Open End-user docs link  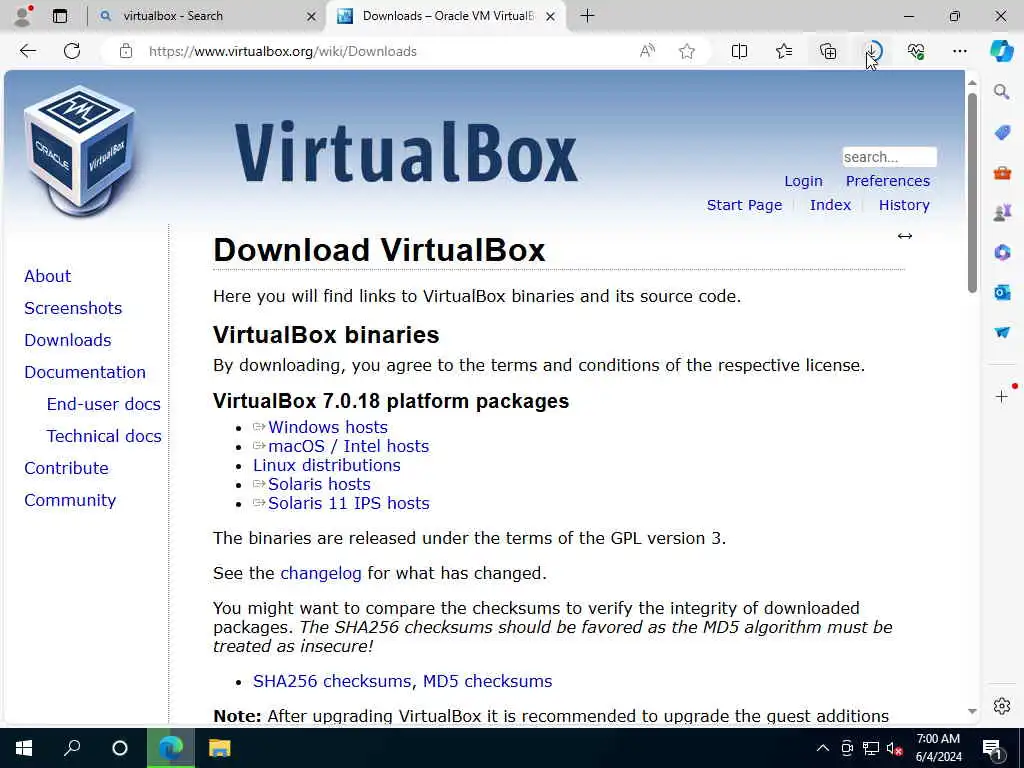103,404
